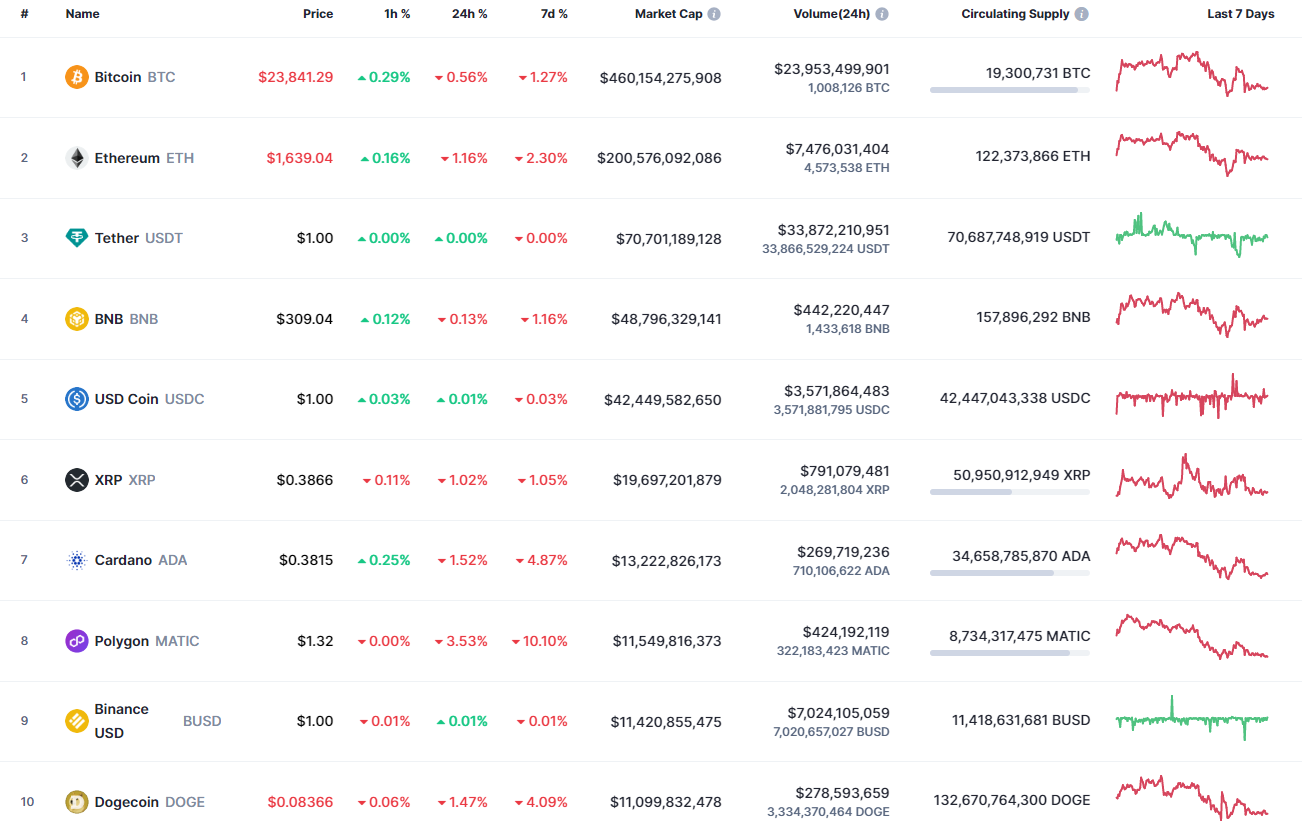Open the Bitcoin name link

point(120,76)
